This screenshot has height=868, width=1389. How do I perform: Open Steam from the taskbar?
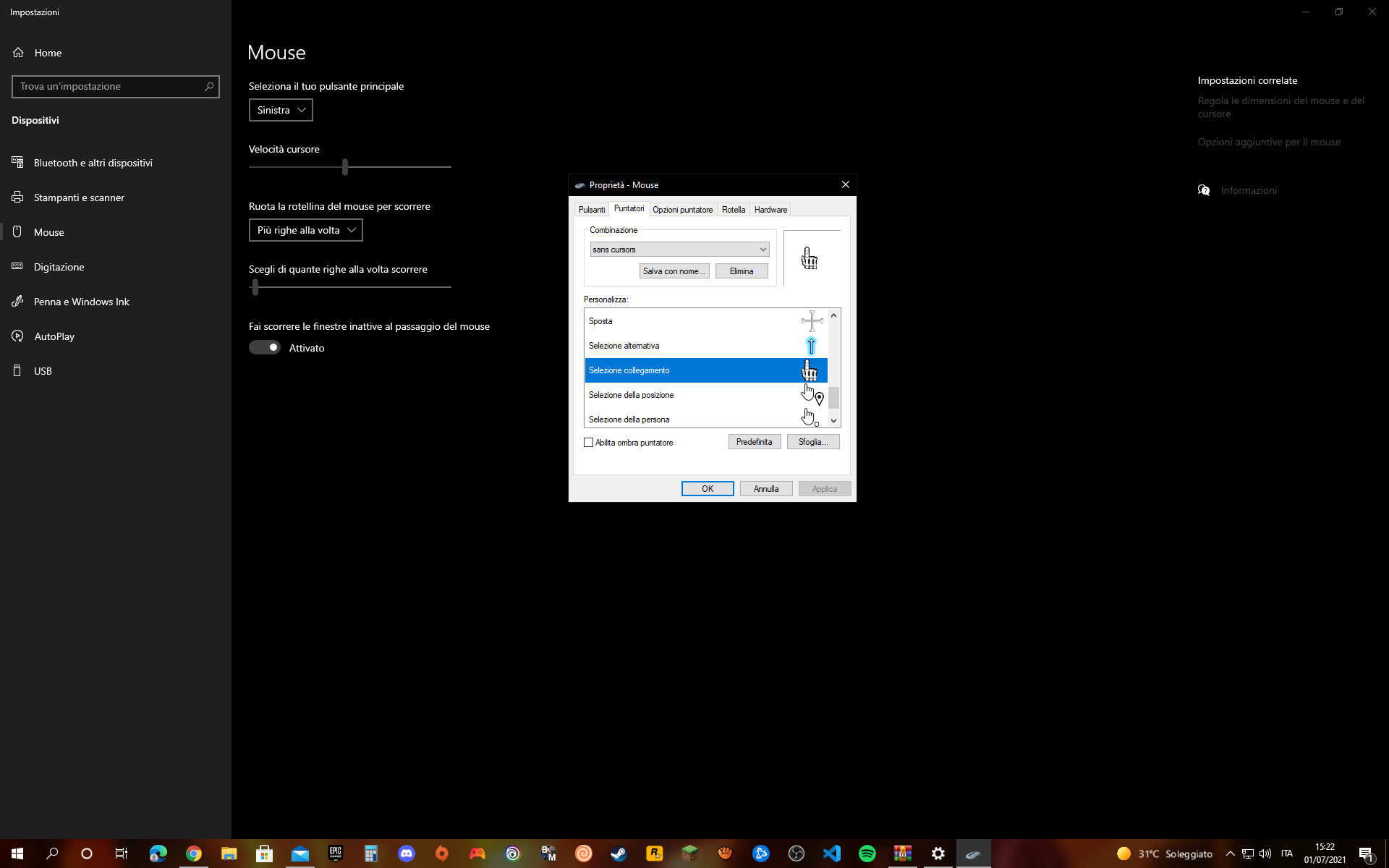point(619,854)
